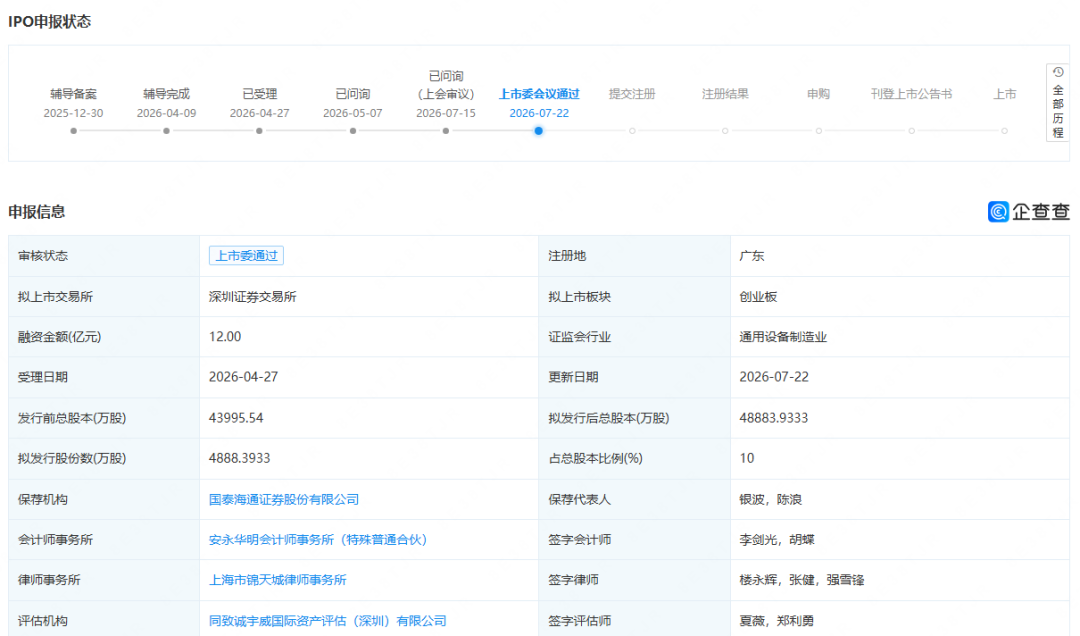Click the 拟上市板块 label
1080x636 pixels.
point(579,297)
